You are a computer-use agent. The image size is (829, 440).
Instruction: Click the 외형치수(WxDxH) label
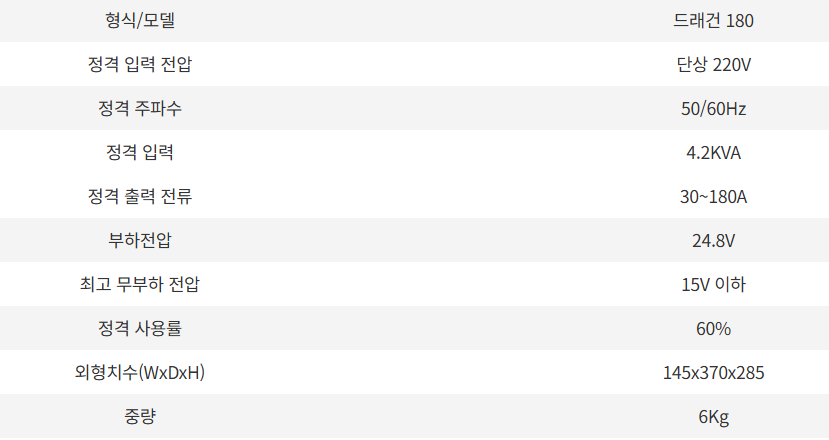140,372
